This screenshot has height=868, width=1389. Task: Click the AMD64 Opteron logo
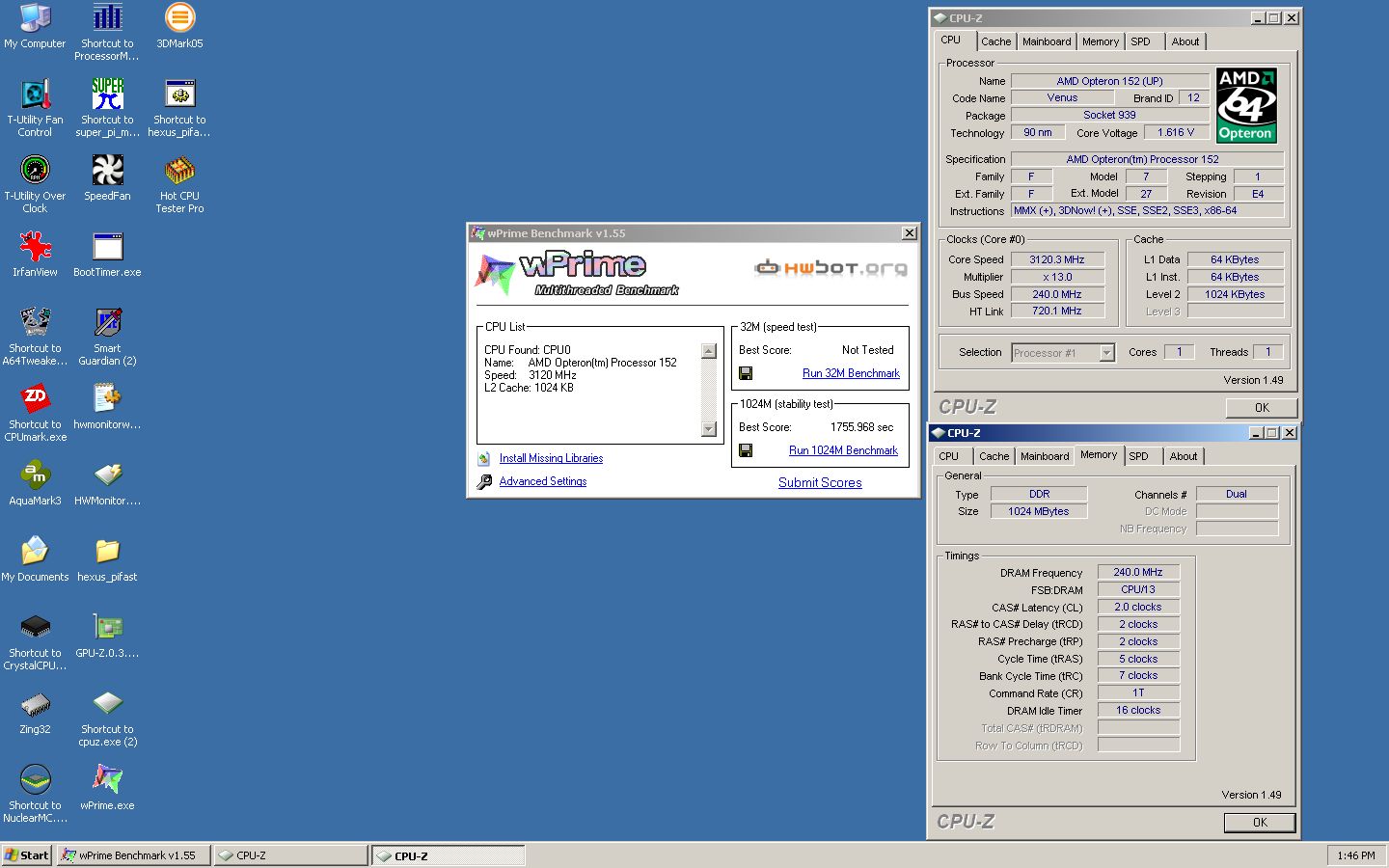[x=1246, y=105]
